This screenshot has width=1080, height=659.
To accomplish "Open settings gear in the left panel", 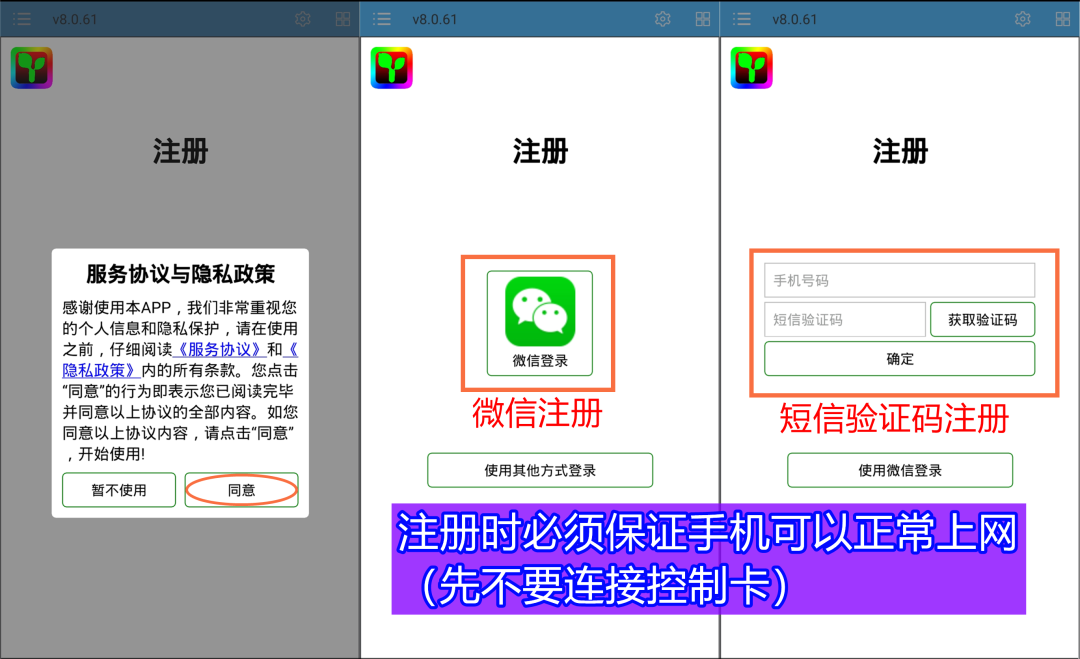I will 302,19.
